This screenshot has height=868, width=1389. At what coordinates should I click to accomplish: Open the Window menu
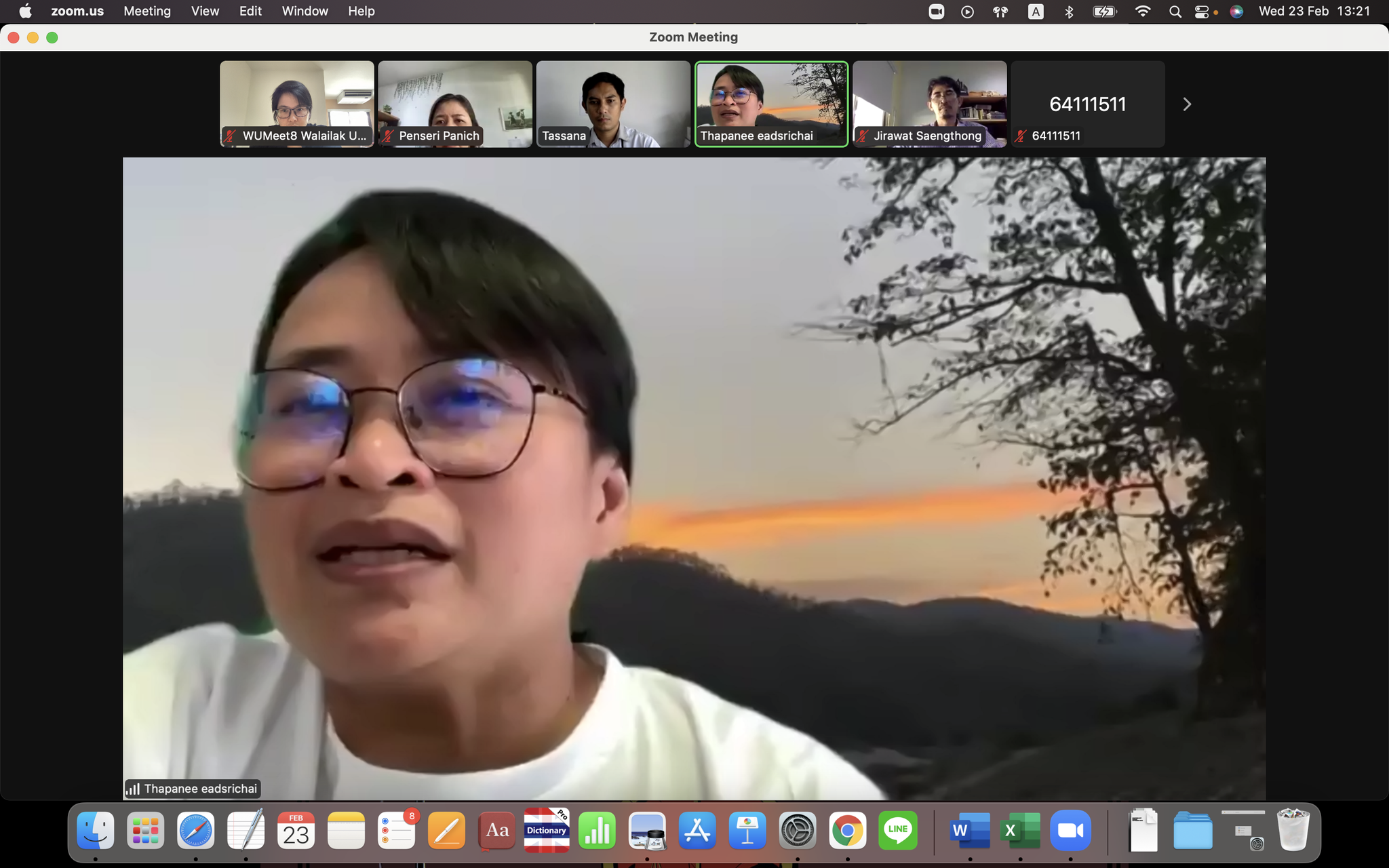click(305, 11)
